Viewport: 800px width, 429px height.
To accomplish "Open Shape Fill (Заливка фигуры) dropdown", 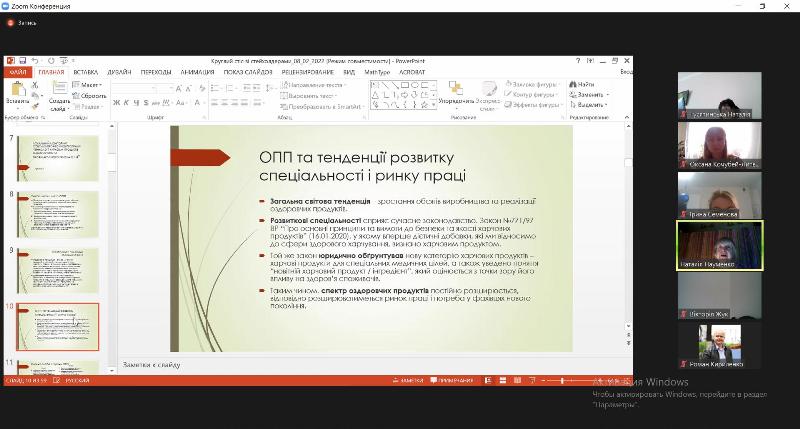I will tap(532, 84).
